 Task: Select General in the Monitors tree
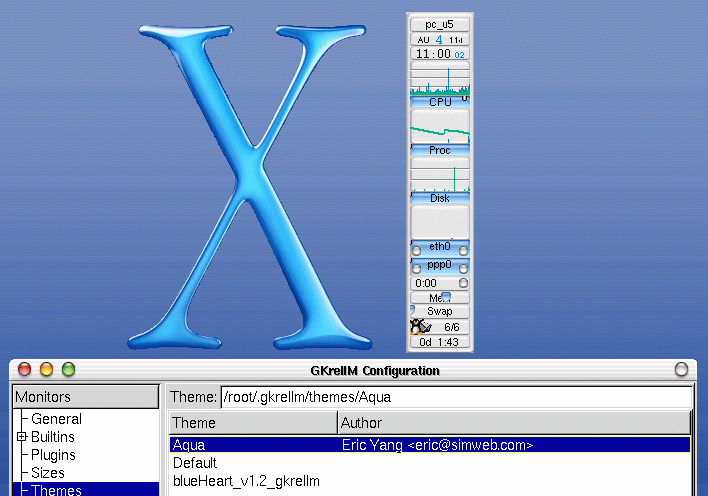[x=56, y=419]
